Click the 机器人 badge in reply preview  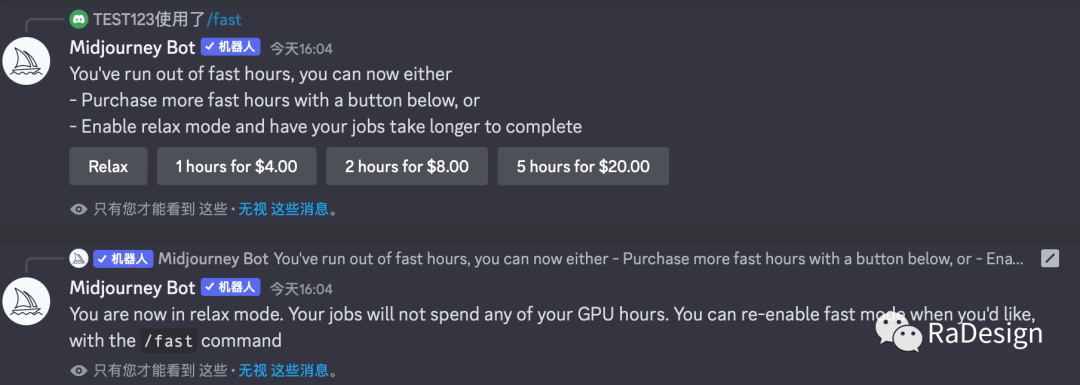click(x=123, y=258)
